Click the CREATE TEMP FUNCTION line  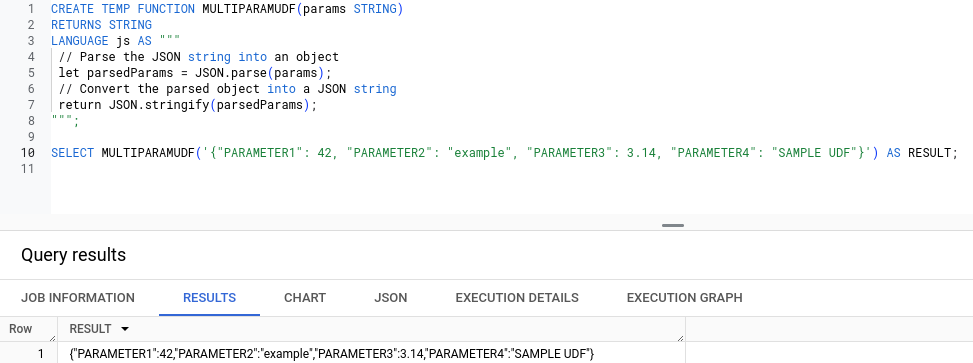click(227, 9)
